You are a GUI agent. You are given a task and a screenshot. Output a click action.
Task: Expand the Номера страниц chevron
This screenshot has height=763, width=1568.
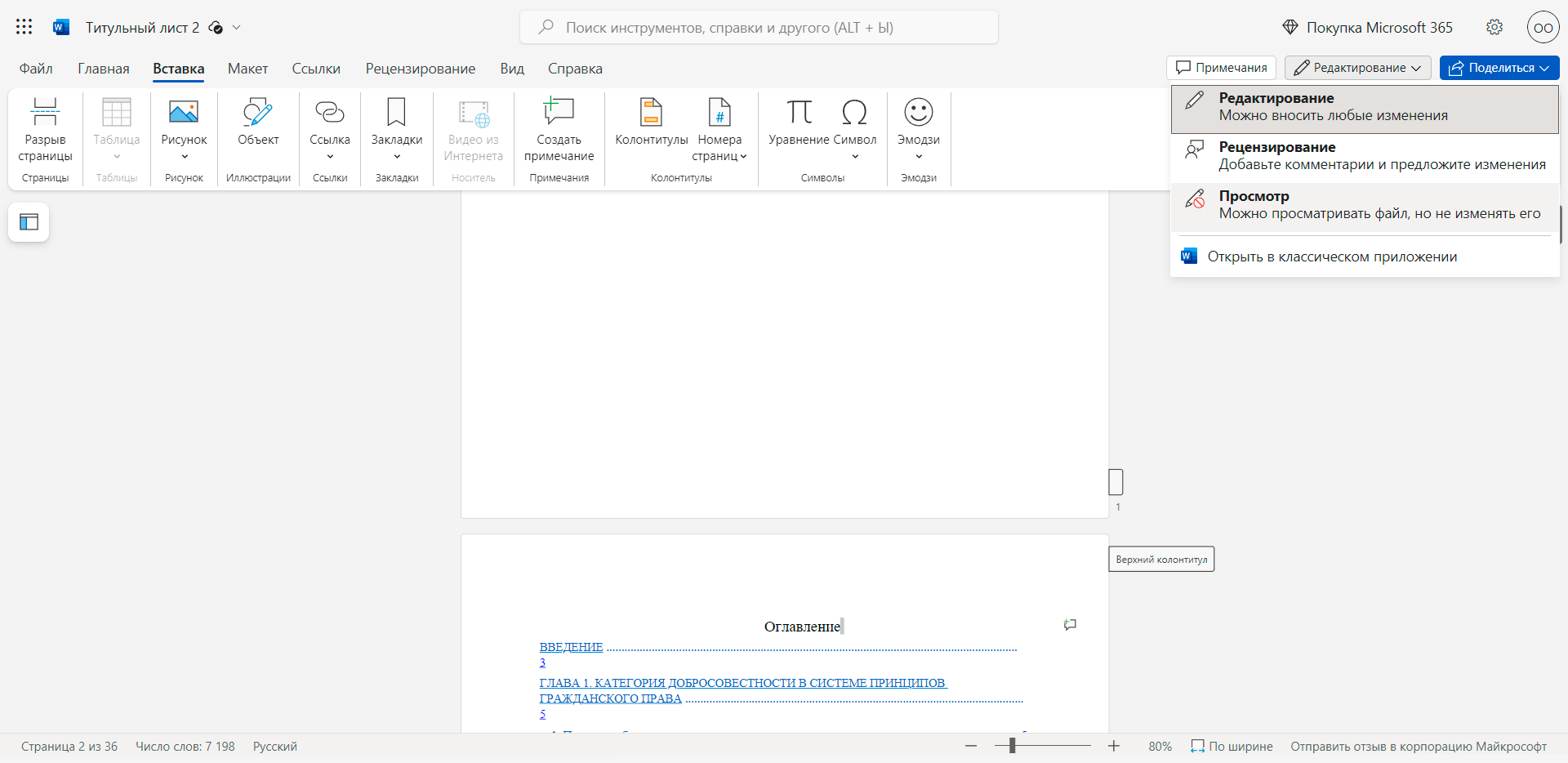(743, 157)
